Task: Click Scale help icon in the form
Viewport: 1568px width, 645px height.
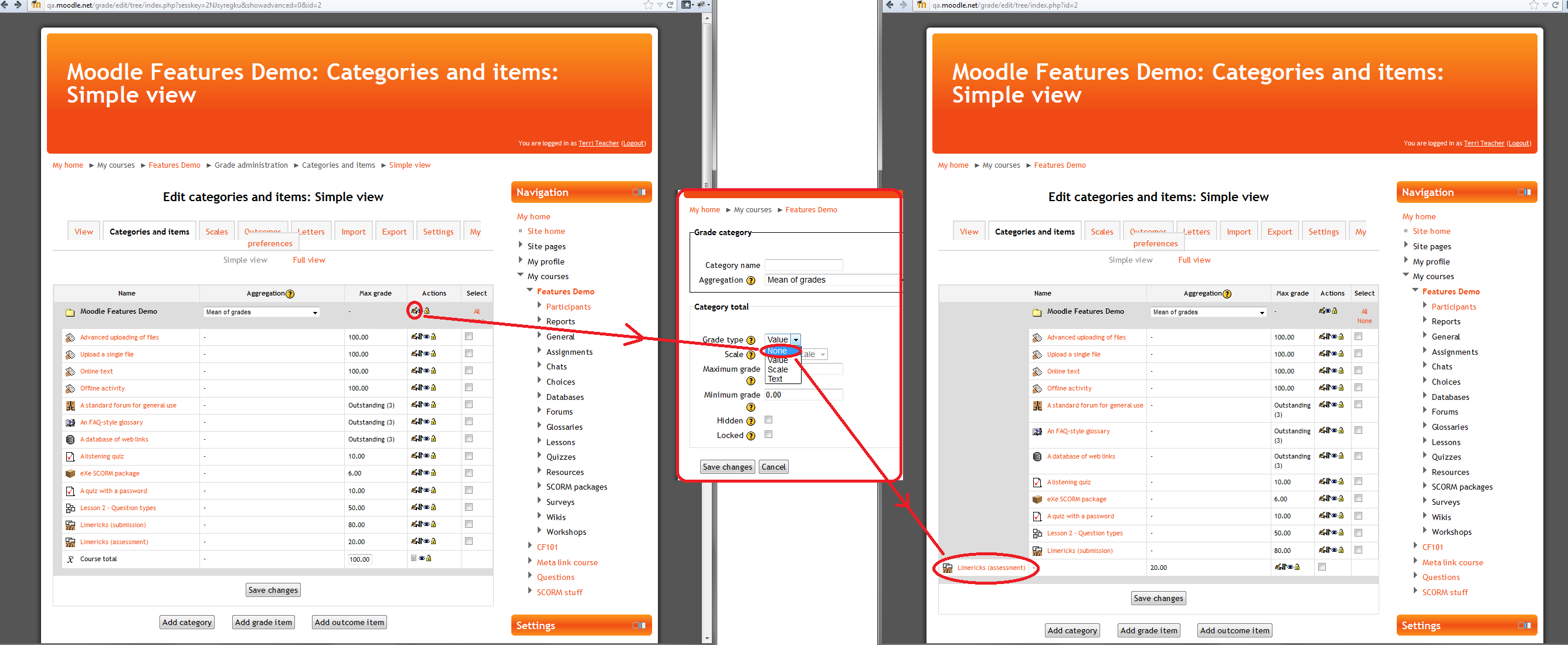Action: 751,355
